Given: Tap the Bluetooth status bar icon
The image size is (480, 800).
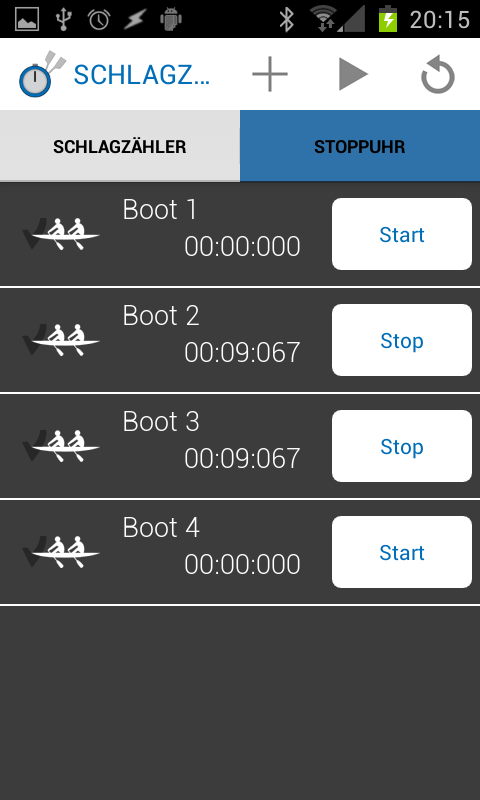Looking at the screenshot, I should tap(287, 19).
